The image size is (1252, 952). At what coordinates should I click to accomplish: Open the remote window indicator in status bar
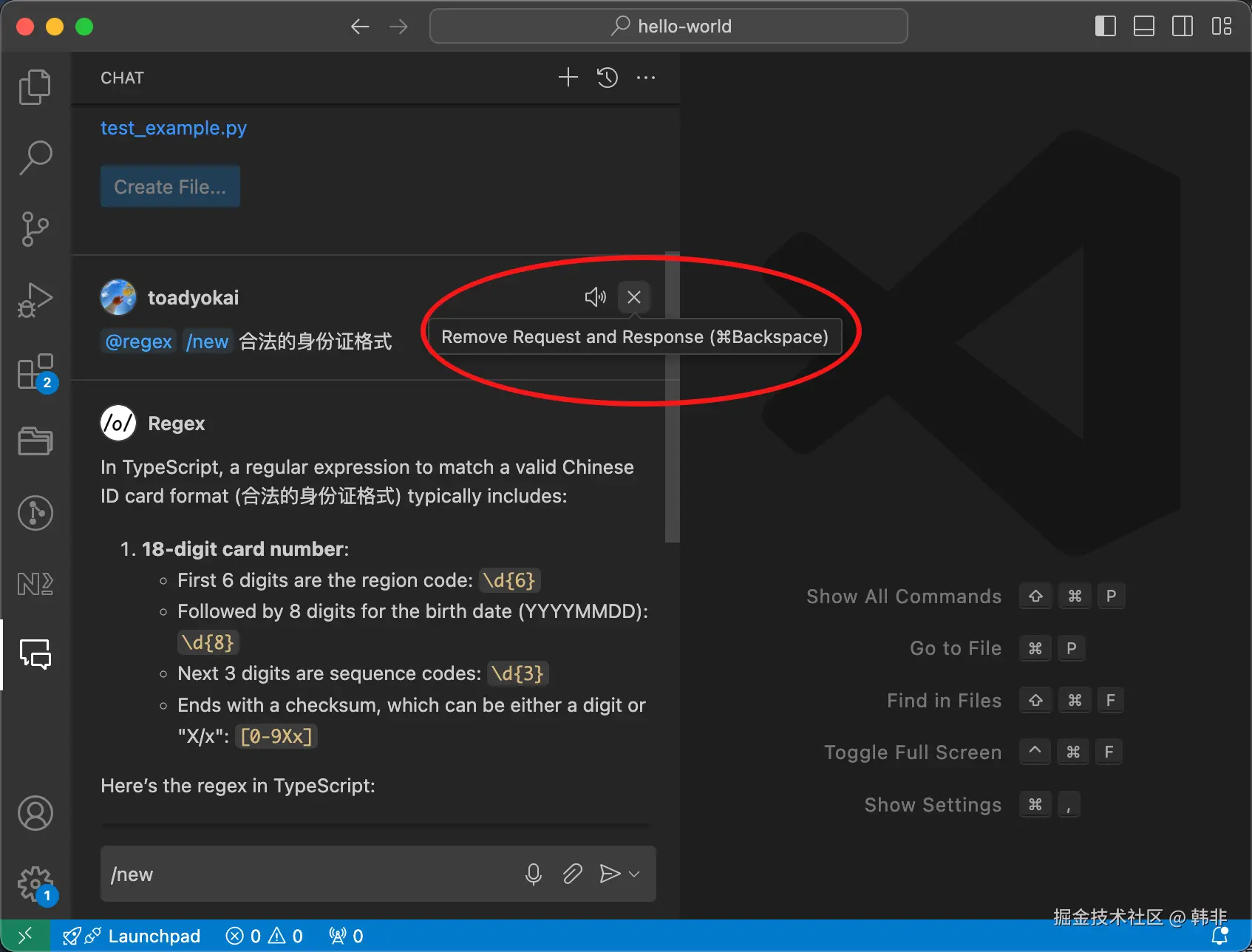pyautogui.click(x=25, y=936)
